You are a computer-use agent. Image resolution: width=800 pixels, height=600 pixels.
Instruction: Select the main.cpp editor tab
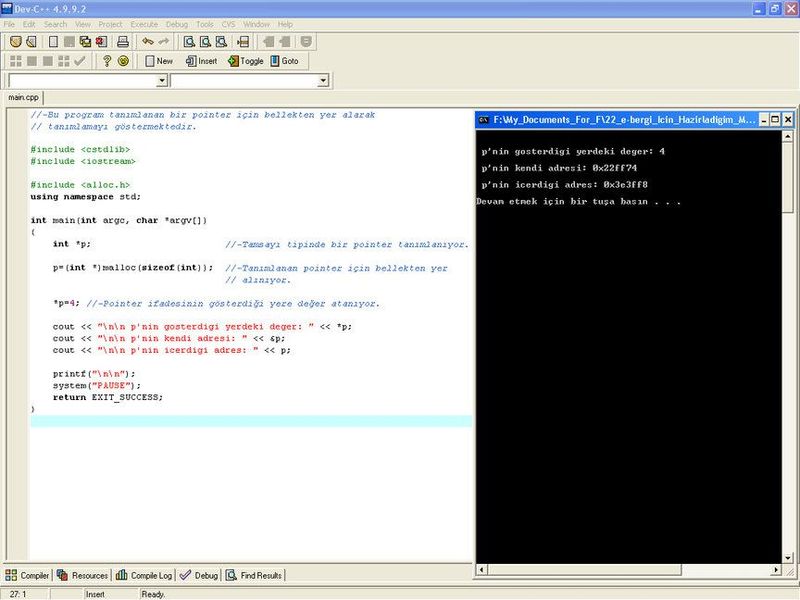click(23, 98)
